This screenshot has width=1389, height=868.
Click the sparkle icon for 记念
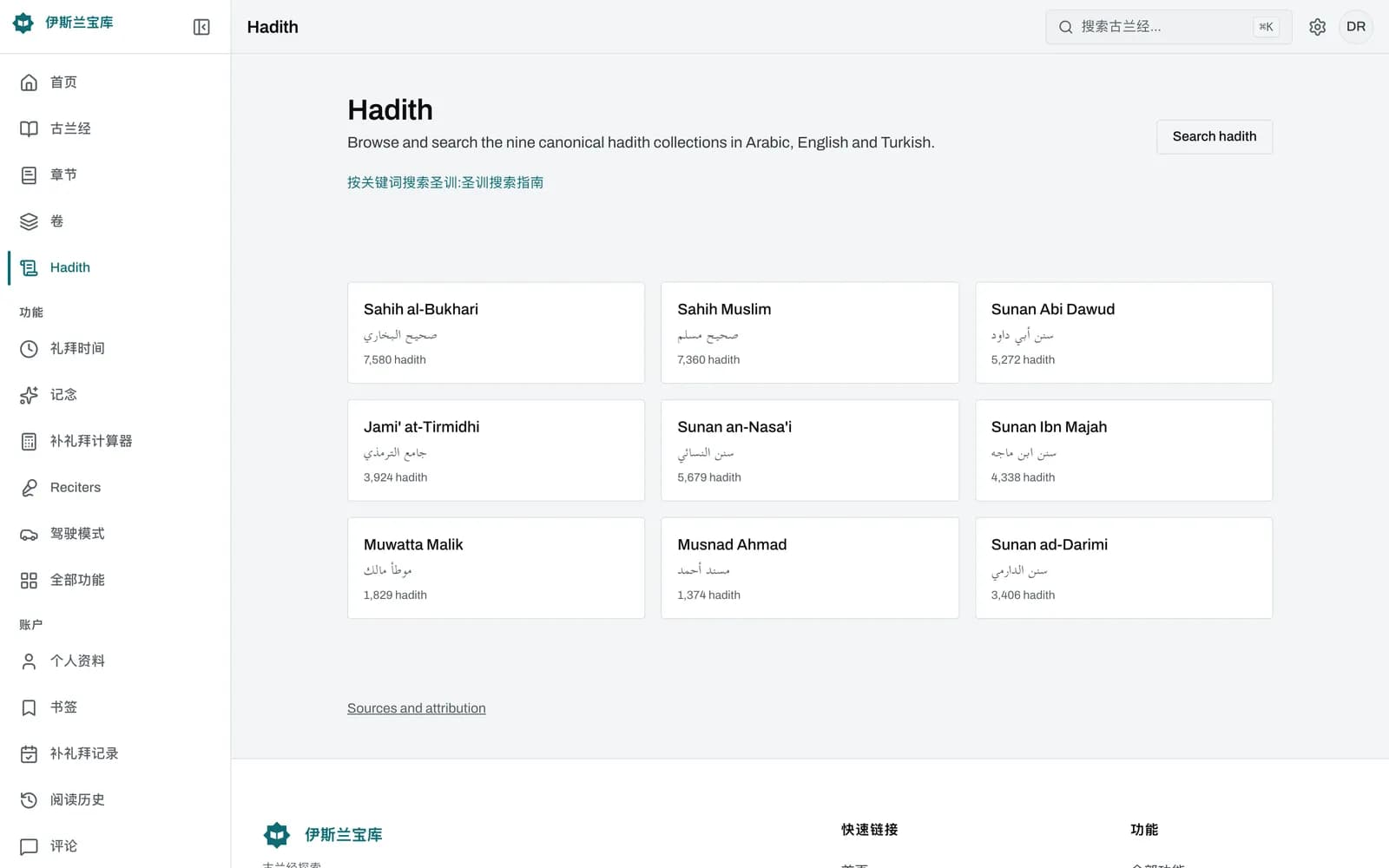point(29,395)
